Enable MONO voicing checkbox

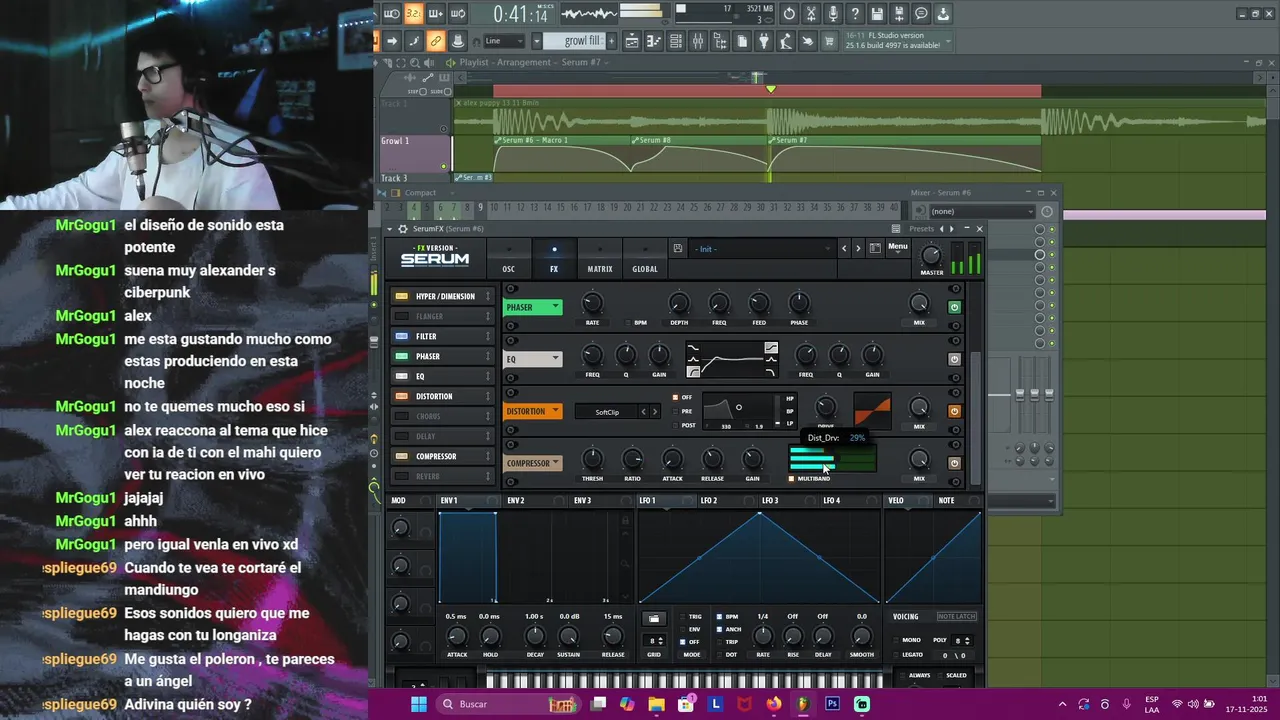click(x=896, y=640)
